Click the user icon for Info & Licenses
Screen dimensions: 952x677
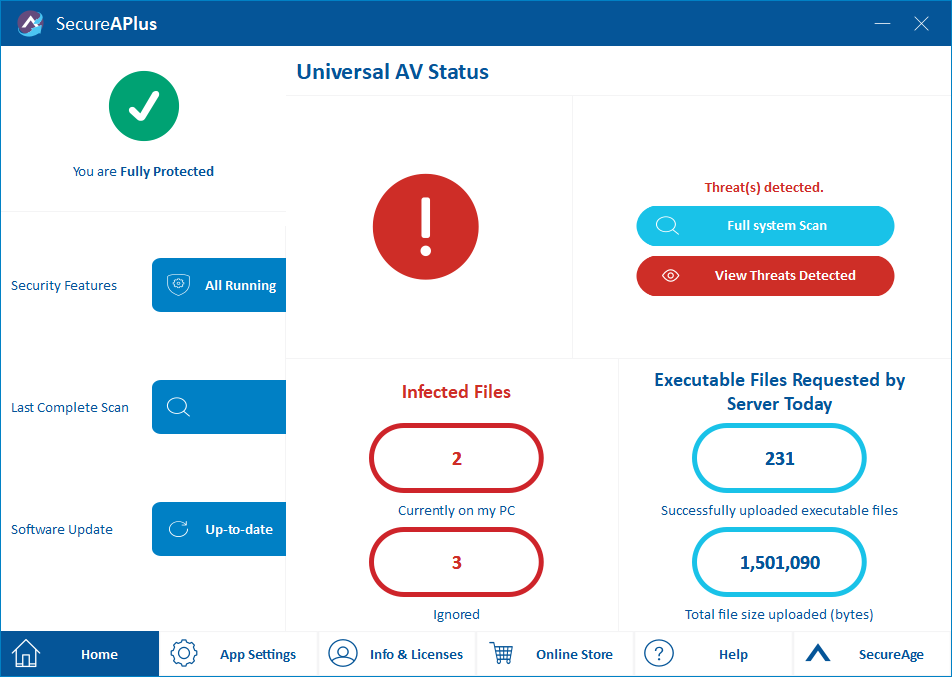tap(343, 654)
